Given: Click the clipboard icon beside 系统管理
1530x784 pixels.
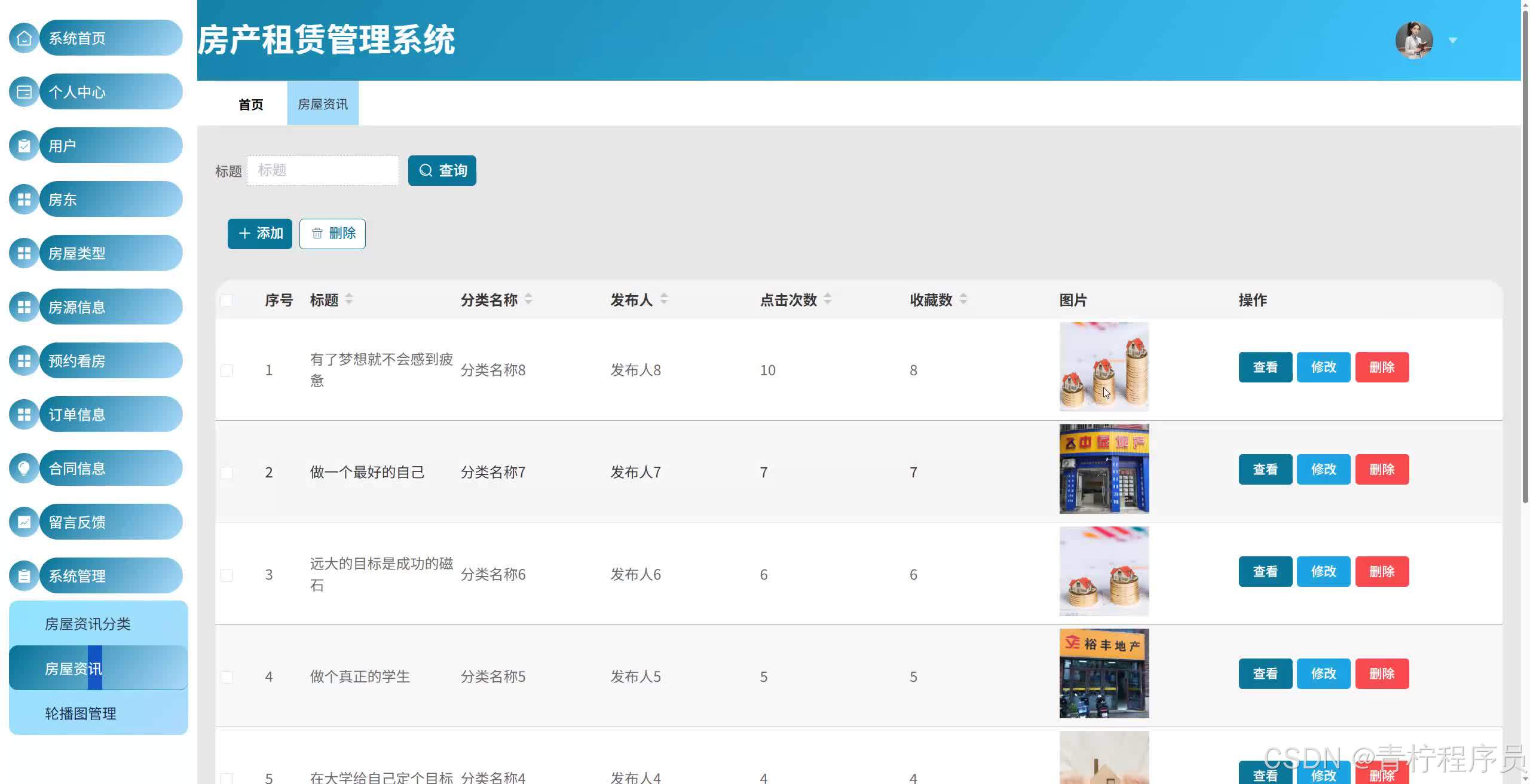Looking at the screenshot, I should point(24,576).
